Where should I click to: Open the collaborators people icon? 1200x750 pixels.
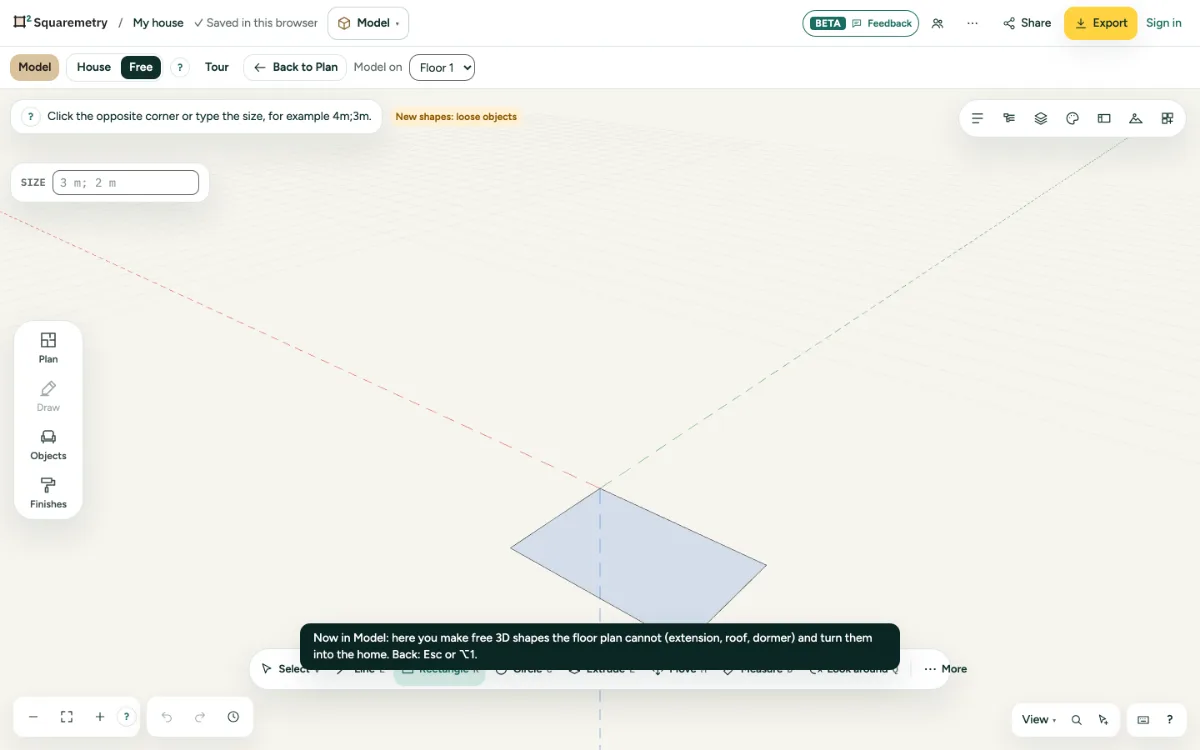point(937,23)
